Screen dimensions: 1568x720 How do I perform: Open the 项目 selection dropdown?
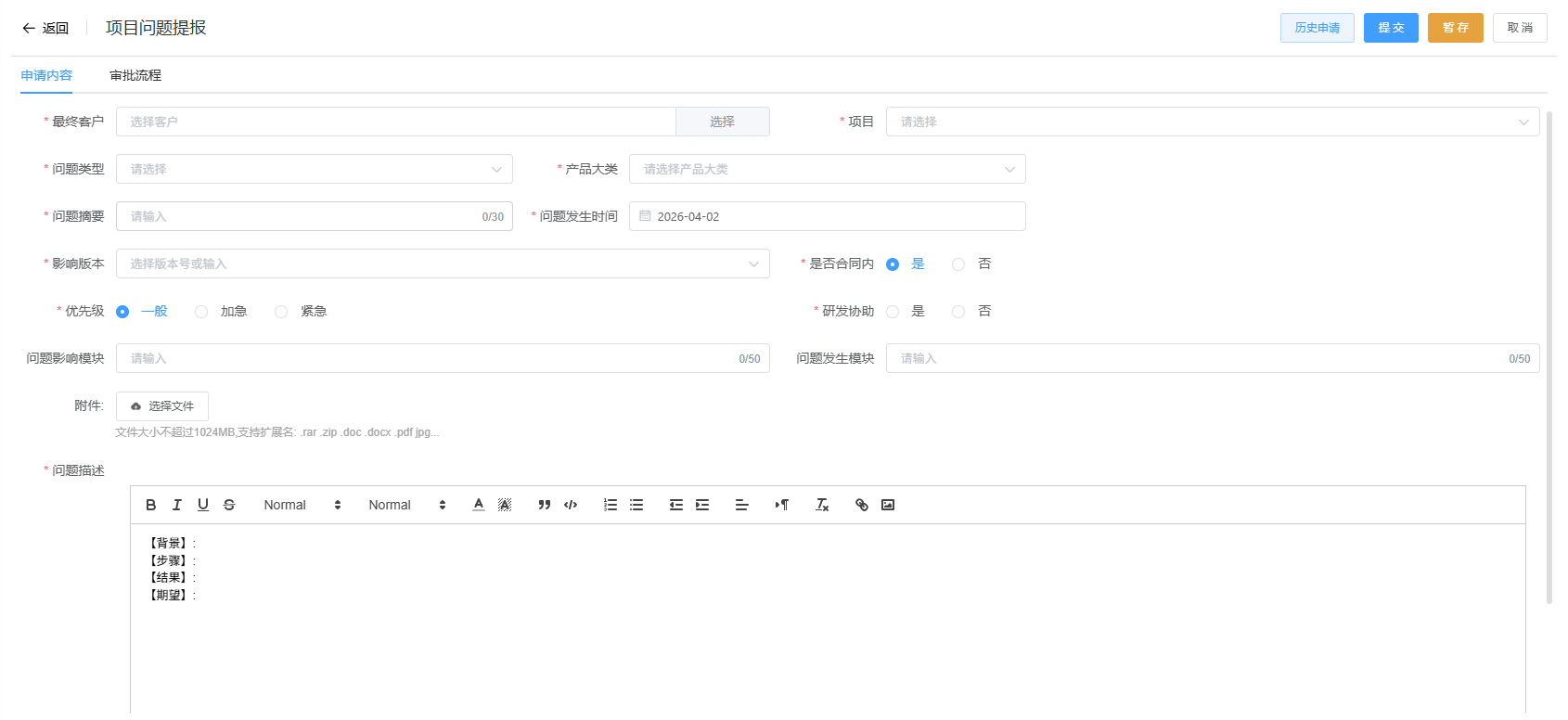point(1212,122)
